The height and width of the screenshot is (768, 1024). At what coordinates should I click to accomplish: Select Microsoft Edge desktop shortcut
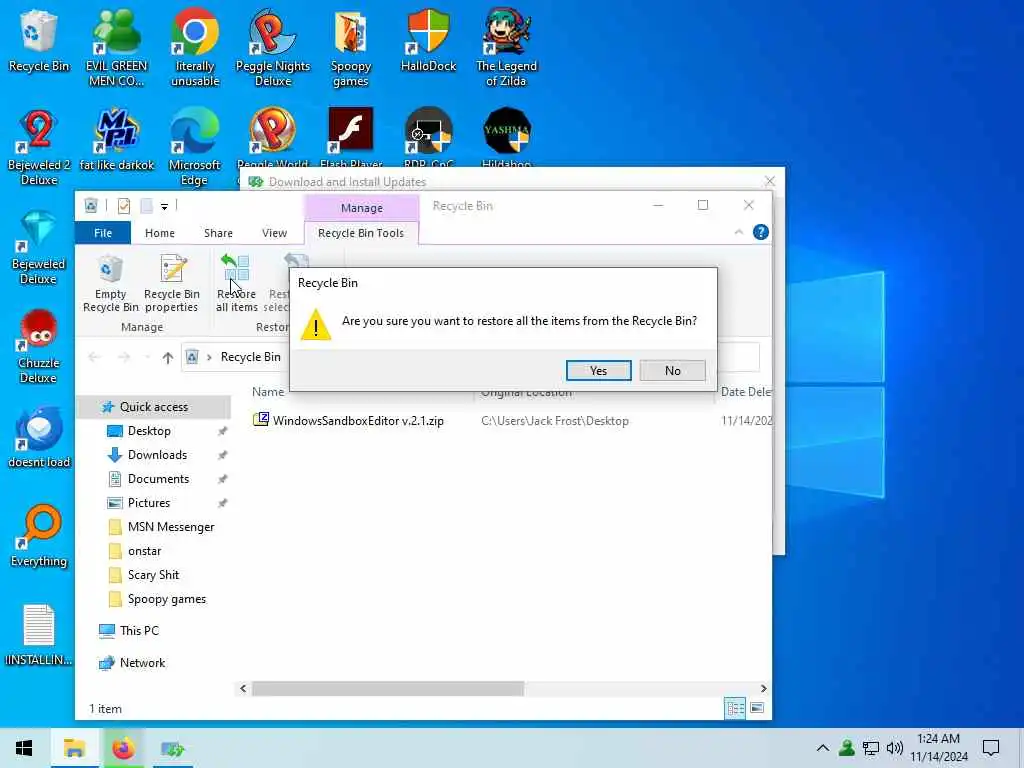(195, 148)
